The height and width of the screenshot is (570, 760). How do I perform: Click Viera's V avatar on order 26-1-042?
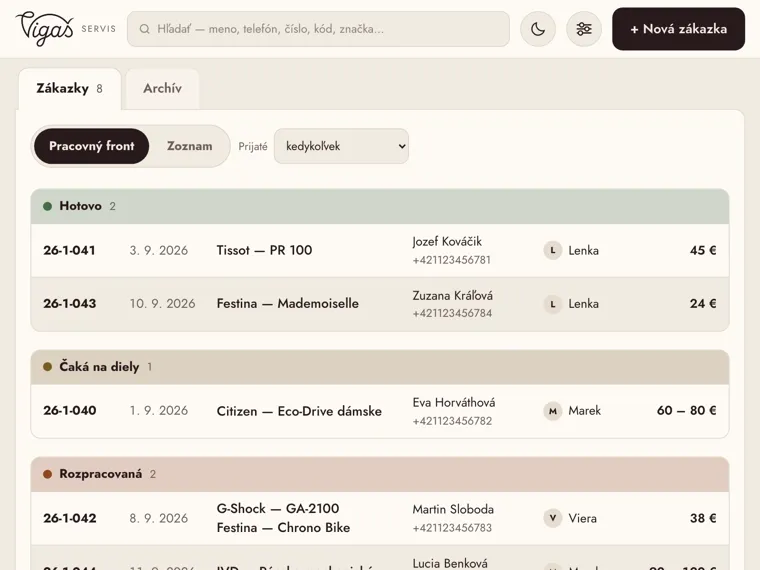tap(553, 518)
